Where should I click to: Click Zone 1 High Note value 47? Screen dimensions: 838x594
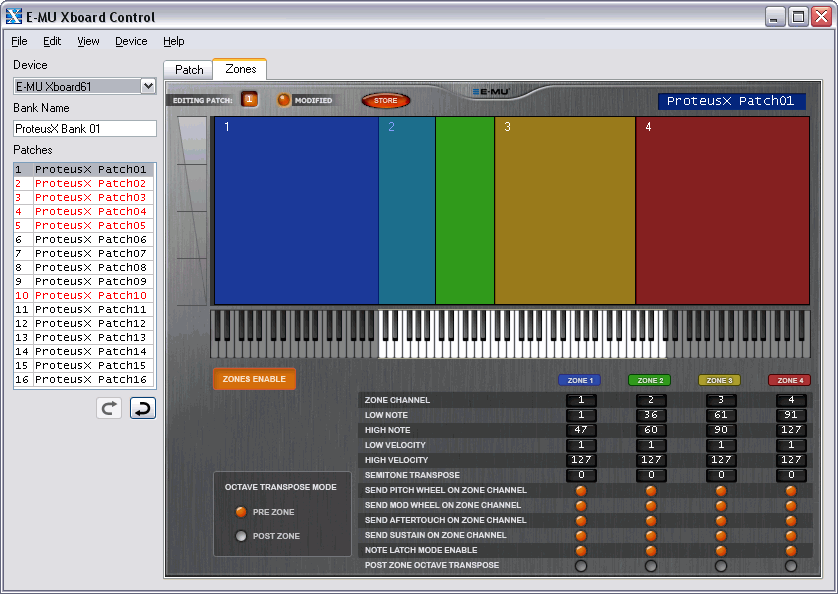[581, 430]
